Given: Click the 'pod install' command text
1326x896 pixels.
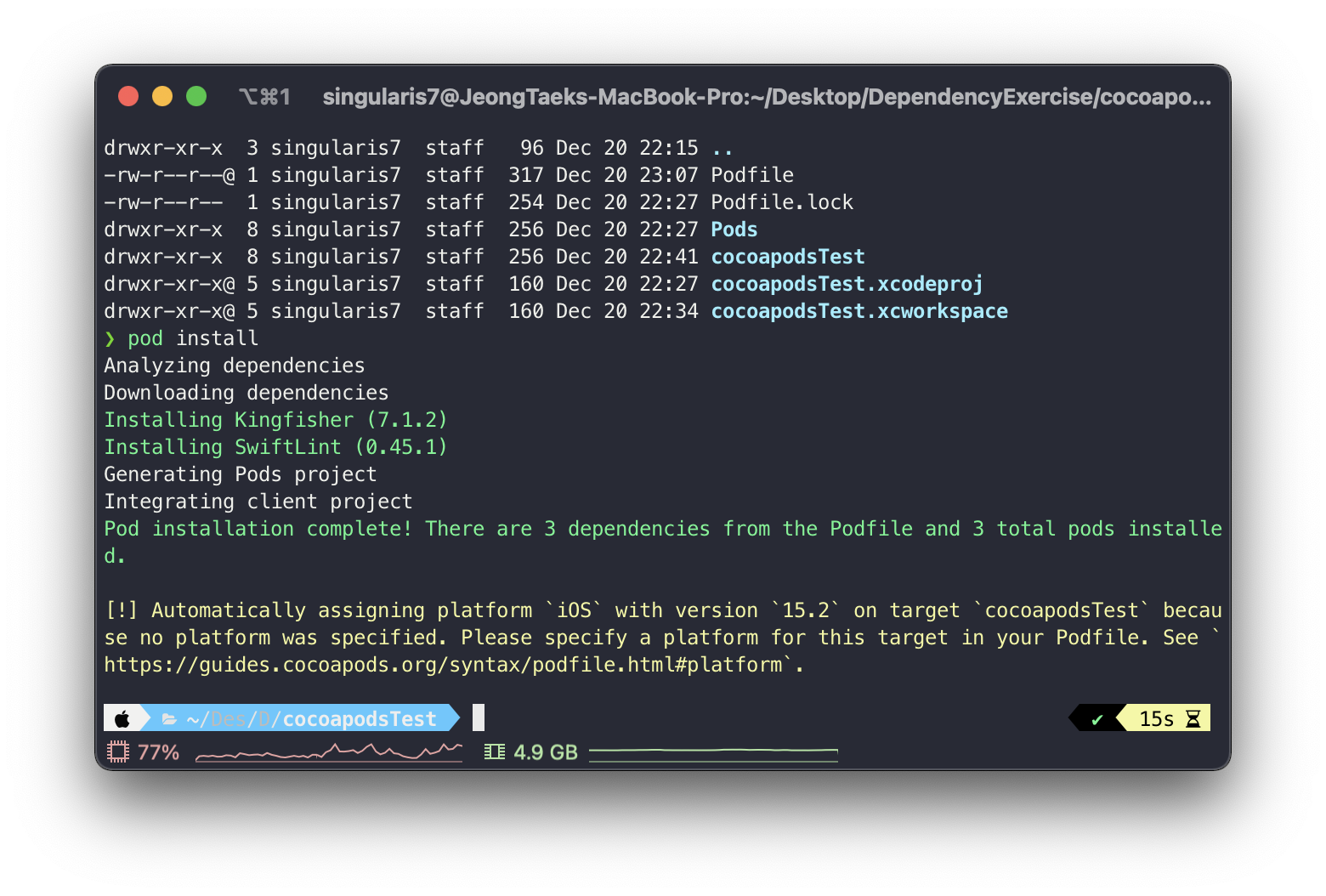Looking at the screenshot, I should pyautogui.click(x=193, y=338).
